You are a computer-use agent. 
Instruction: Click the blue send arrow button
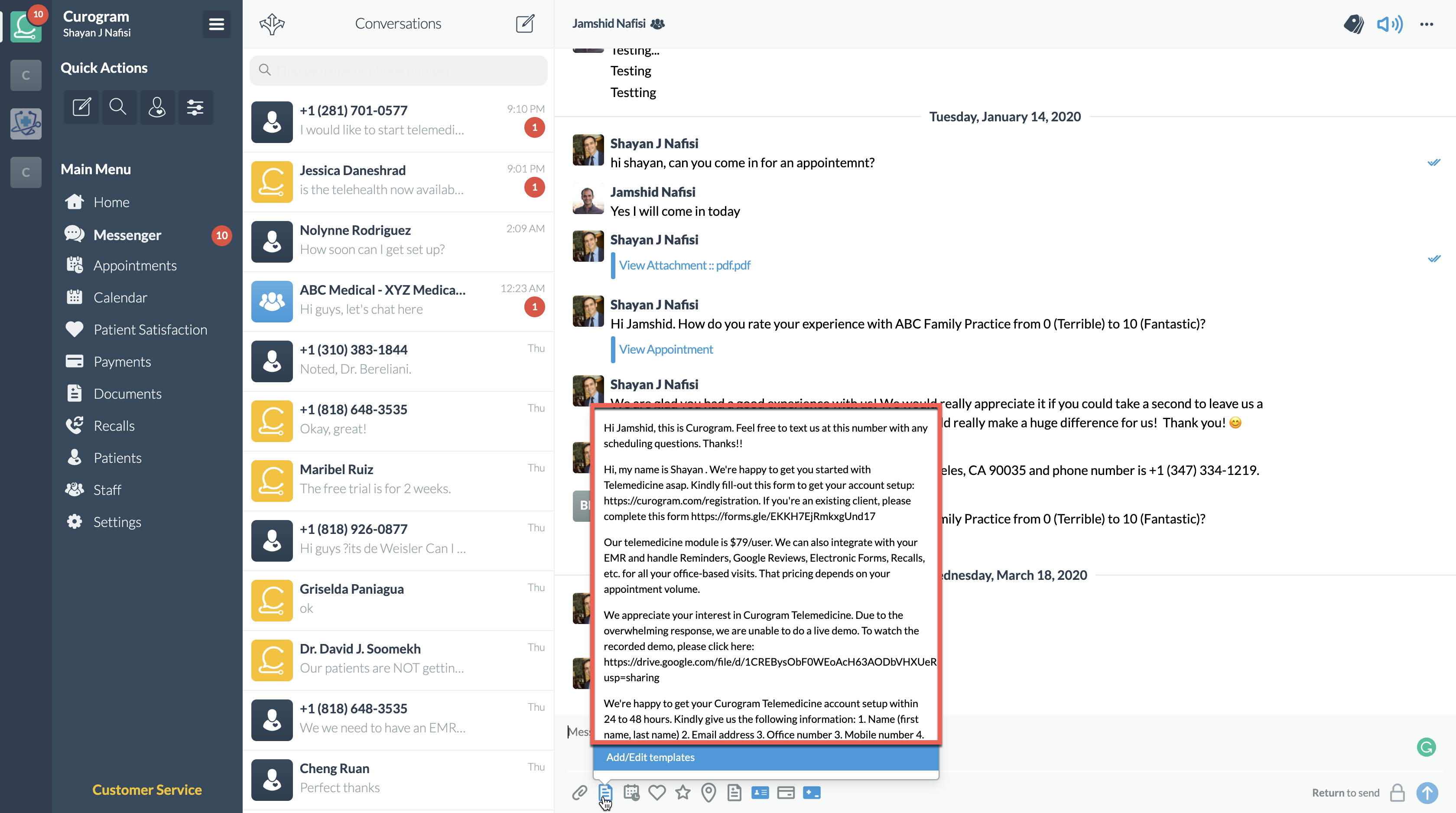pyautogui.click(x=1427, y=793)
